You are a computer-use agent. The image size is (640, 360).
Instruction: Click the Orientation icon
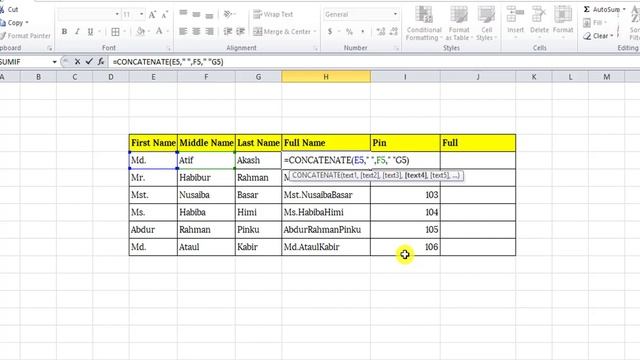228,14
